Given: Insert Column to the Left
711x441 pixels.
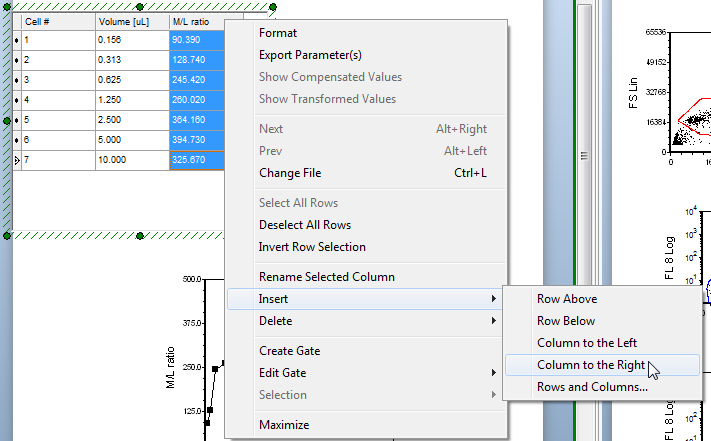Looking at the screenshot, I should [586, 343].
